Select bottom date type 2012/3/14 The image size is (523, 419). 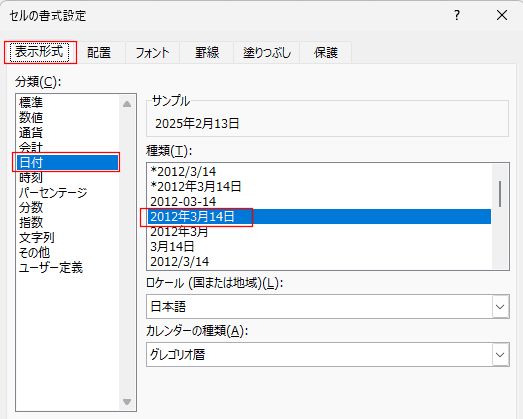coord(320,262)
